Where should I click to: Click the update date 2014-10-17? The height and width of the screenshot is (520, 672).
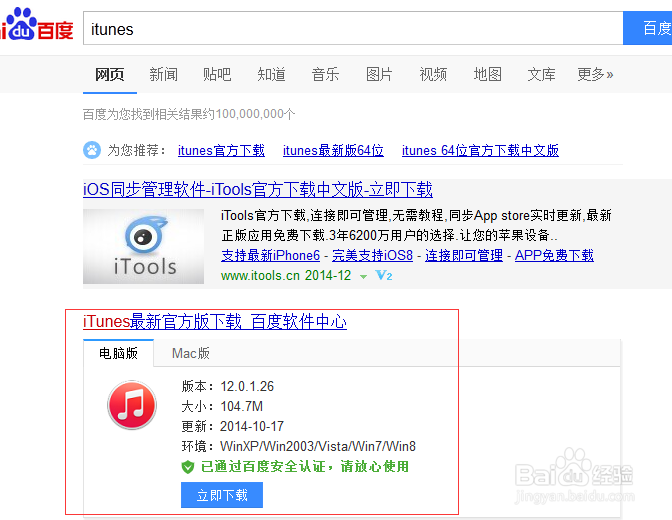click(x=252, y=427)
